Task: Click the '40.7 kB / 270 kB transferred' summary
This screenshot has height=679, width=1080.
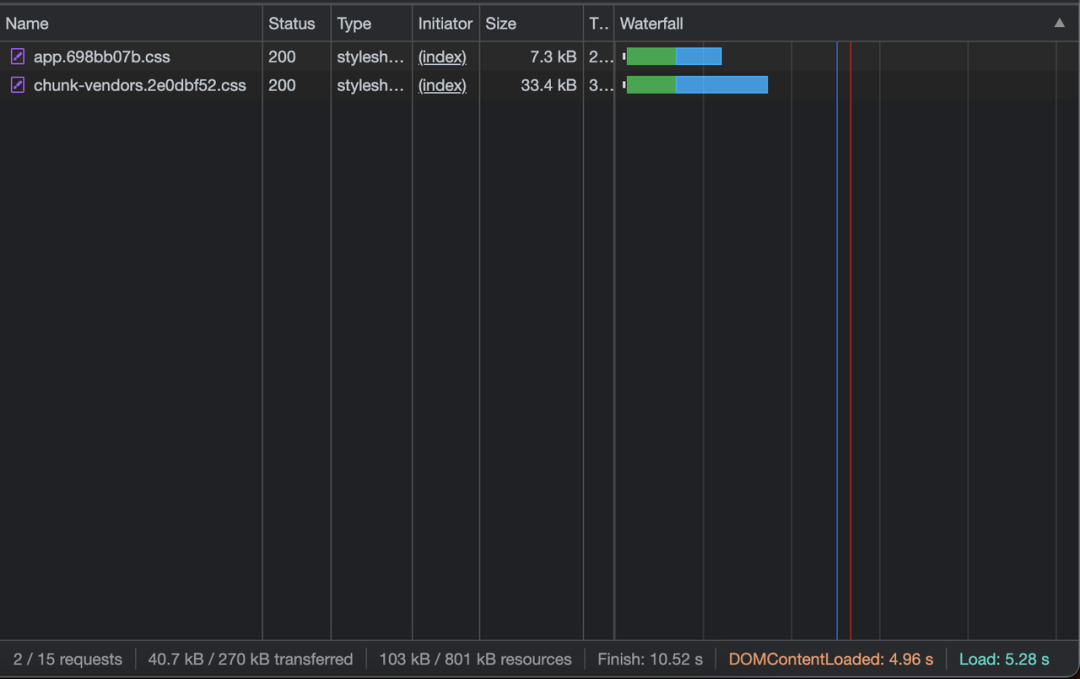Action: [250, 659]
